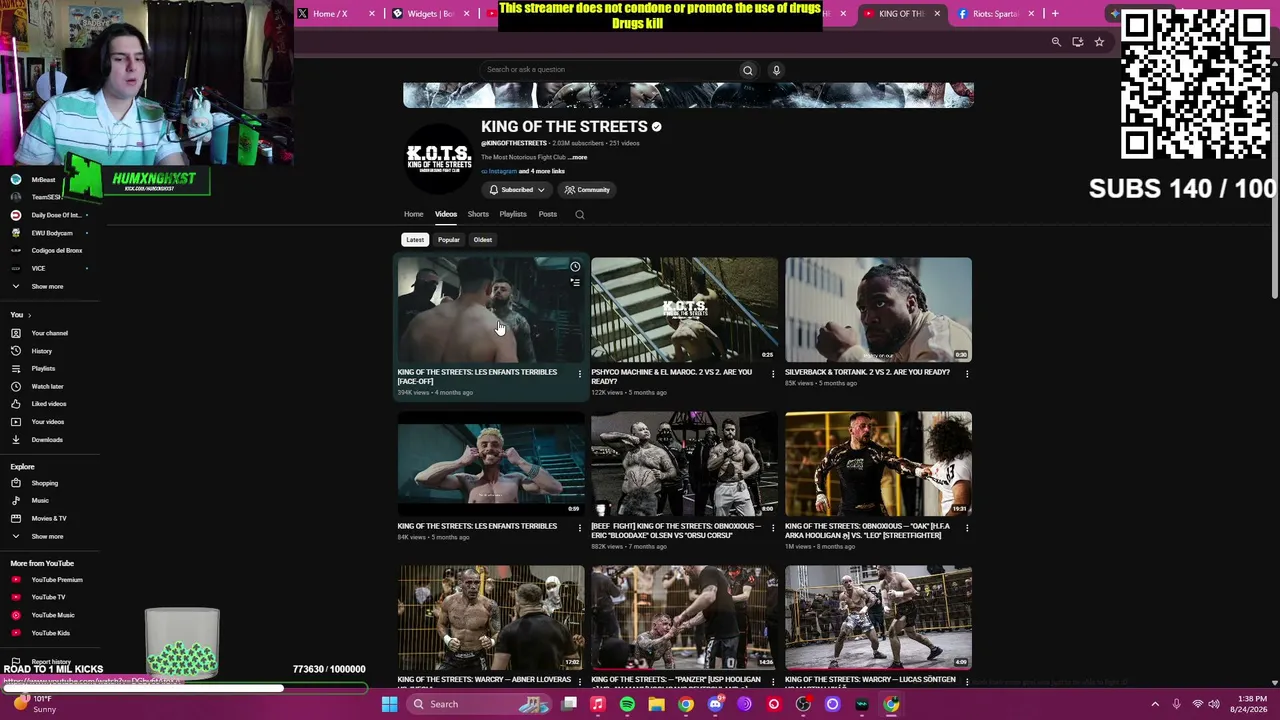Select the Latest filter chip
The height and width of the screenshot is (720, 1280).
tap(415, 240)
